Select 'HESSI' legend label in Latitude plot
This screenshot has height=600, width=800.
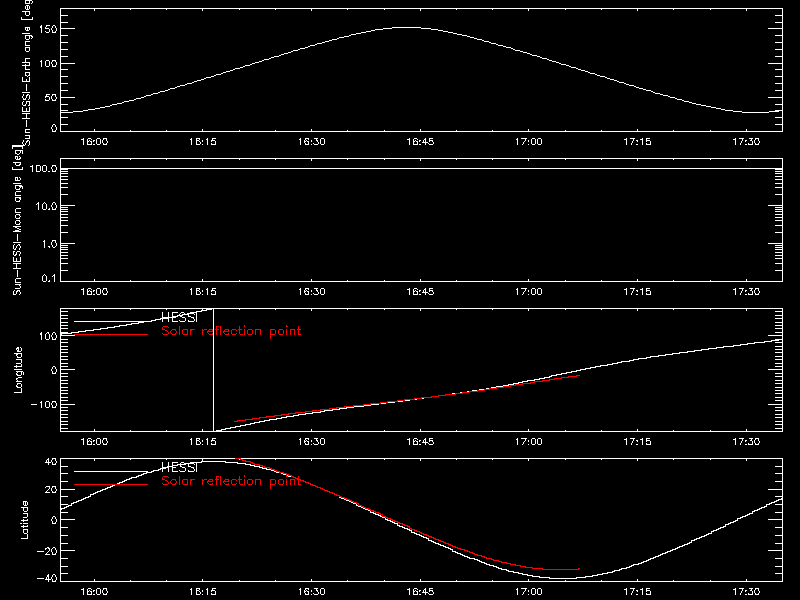pos(179,467)
